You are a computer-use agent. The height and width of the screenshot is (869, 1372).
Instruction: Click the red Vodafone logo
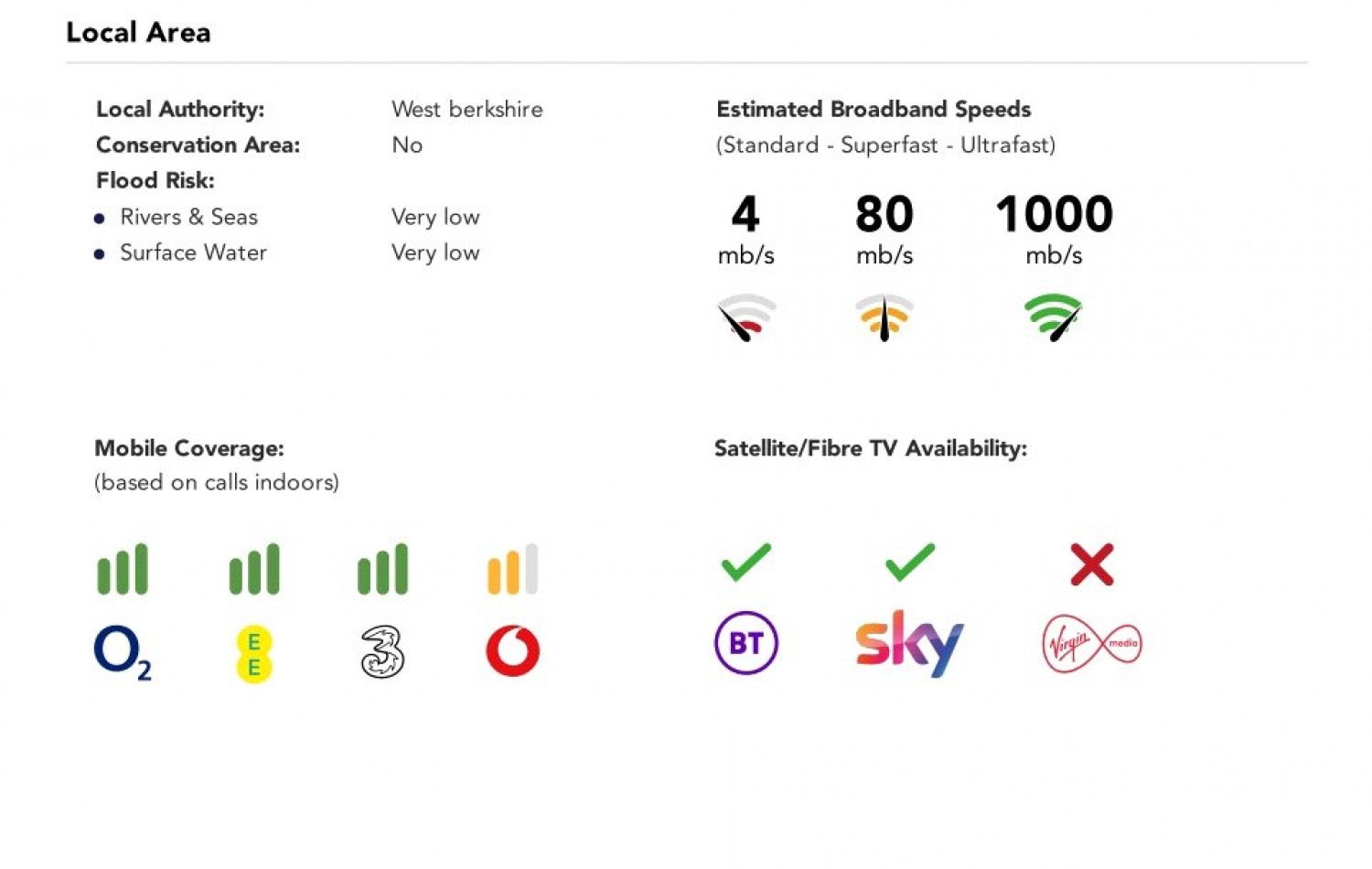click(x=512, y=650)
